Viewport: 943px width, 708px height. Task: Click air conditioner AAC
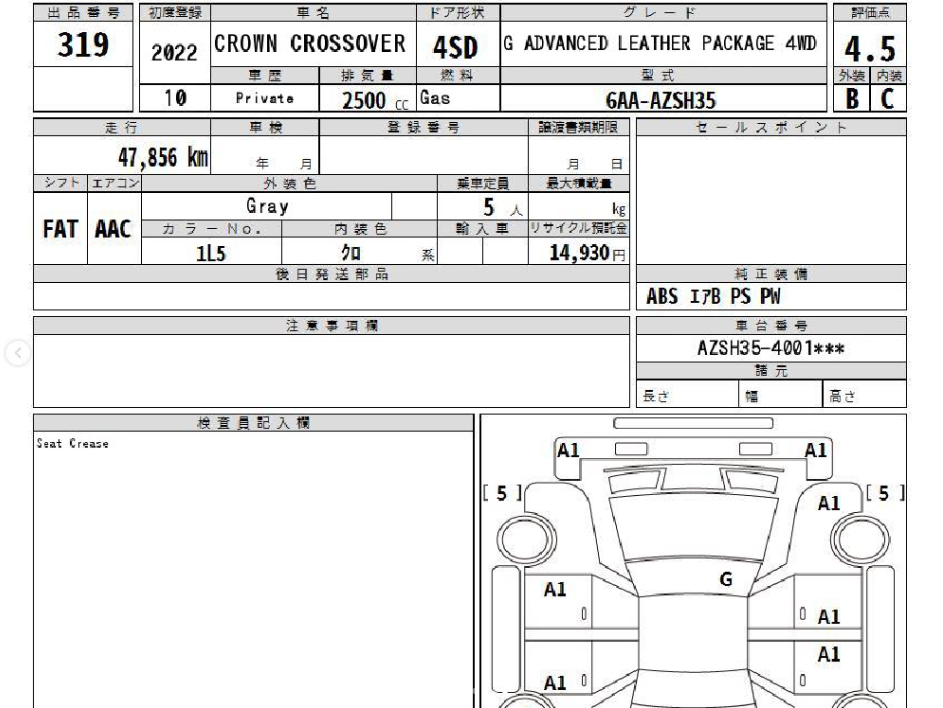coord(112,229)
